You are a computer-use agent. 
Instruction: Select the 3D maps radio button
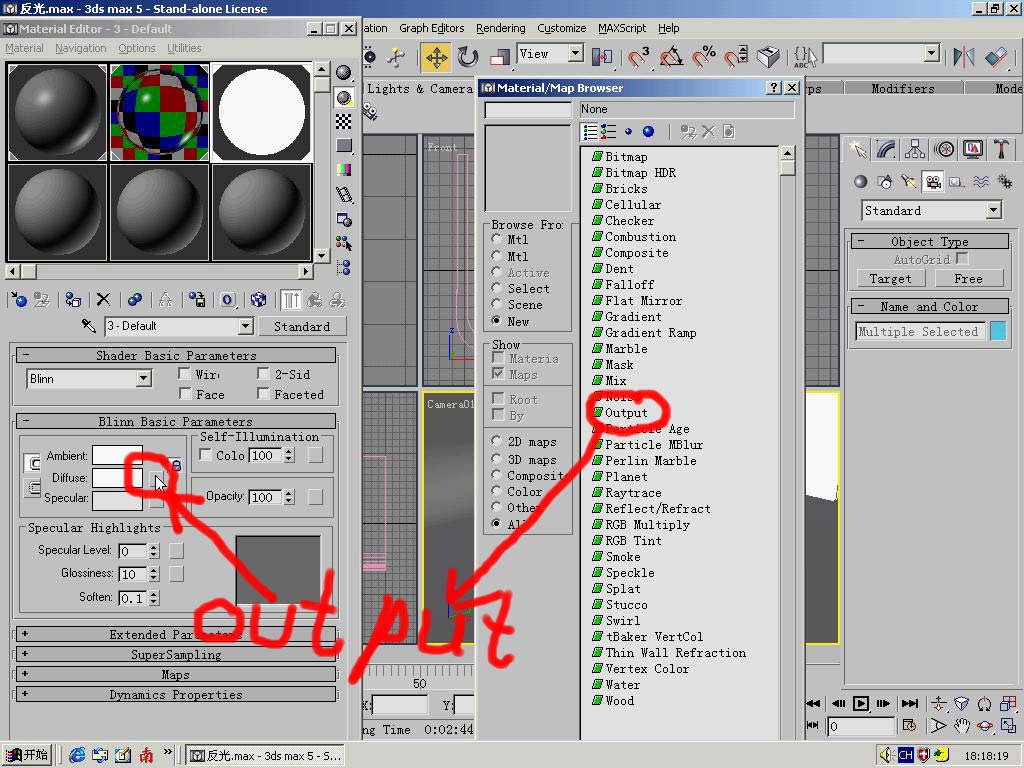[496, 459]
